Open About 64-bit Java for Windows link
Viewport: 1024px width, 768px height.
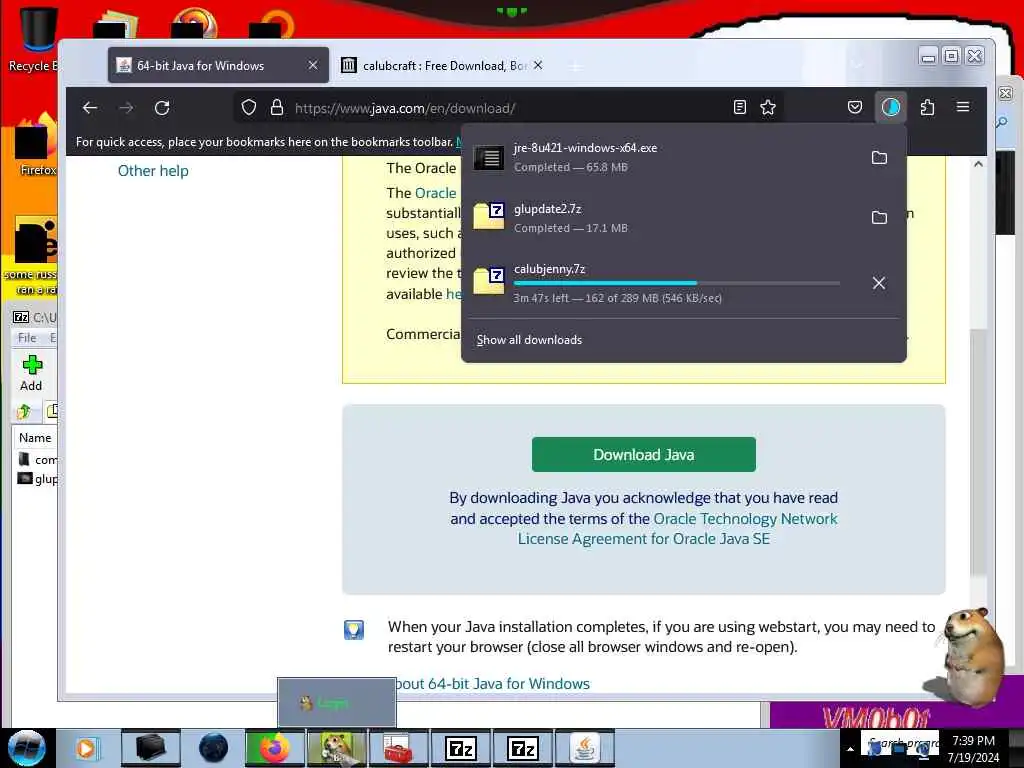(492, 684)
